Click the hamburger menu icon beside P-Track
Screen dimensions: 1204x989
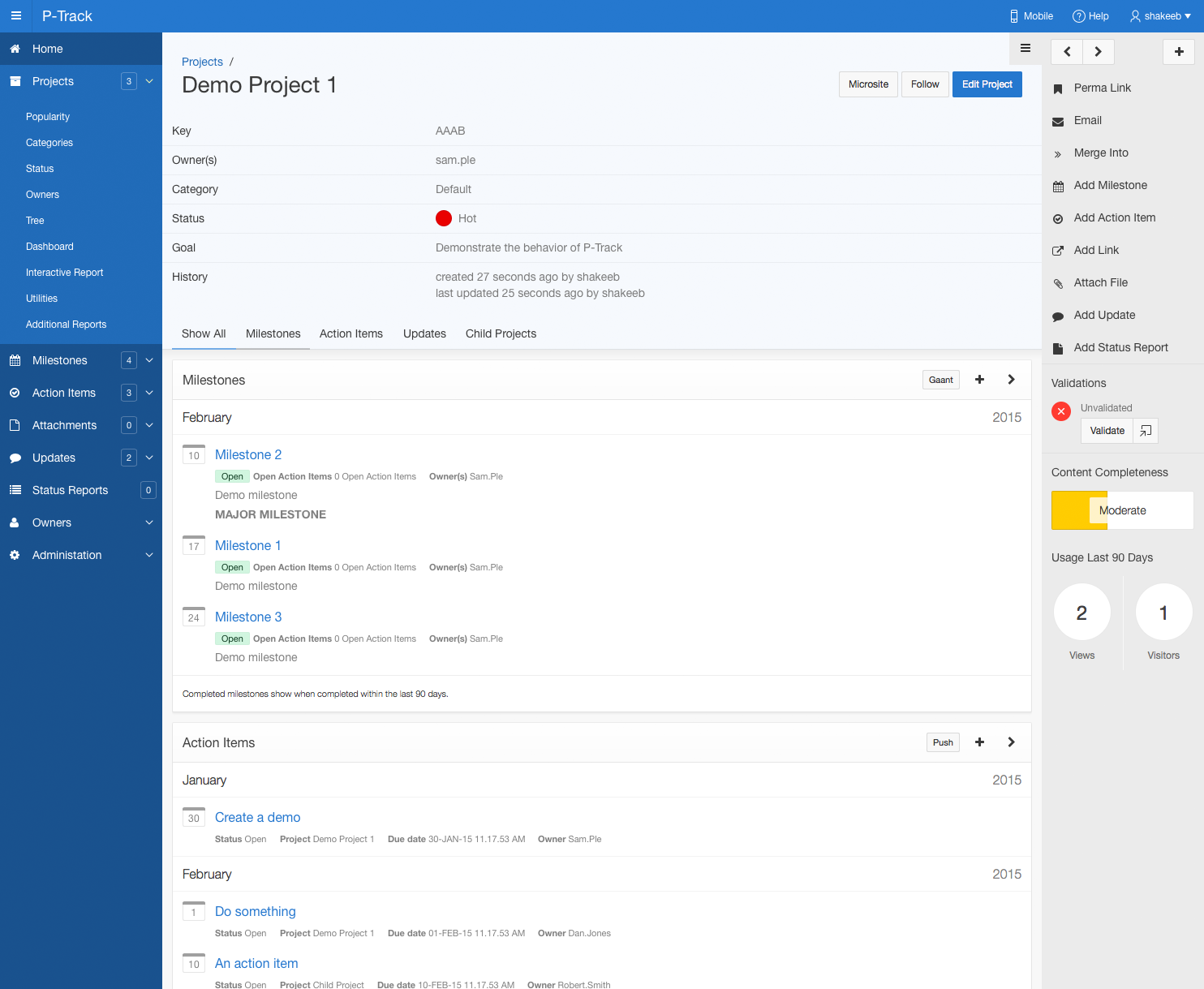(x=15, y=16)
